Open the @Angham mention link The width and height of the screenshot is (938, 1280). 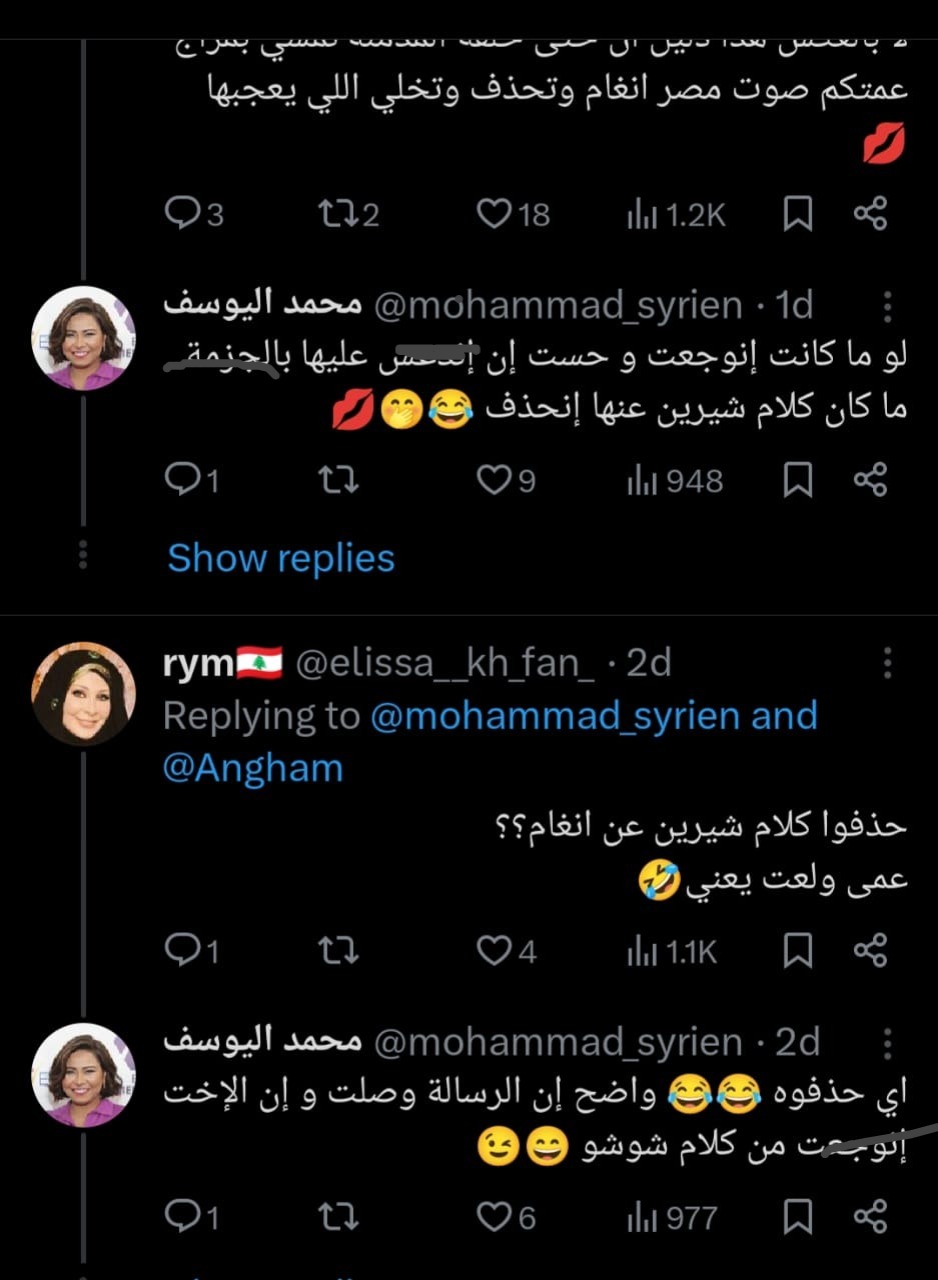pyautogui.click(x=252, y=768)
